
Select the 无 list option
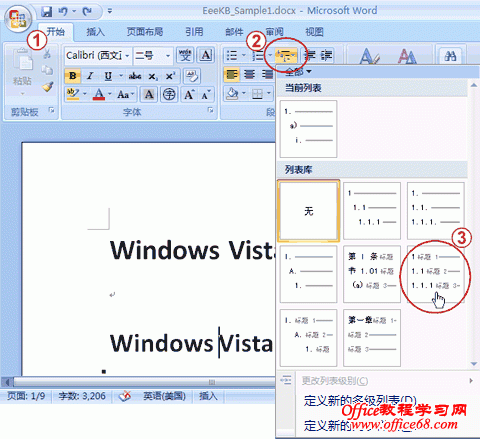309,211
